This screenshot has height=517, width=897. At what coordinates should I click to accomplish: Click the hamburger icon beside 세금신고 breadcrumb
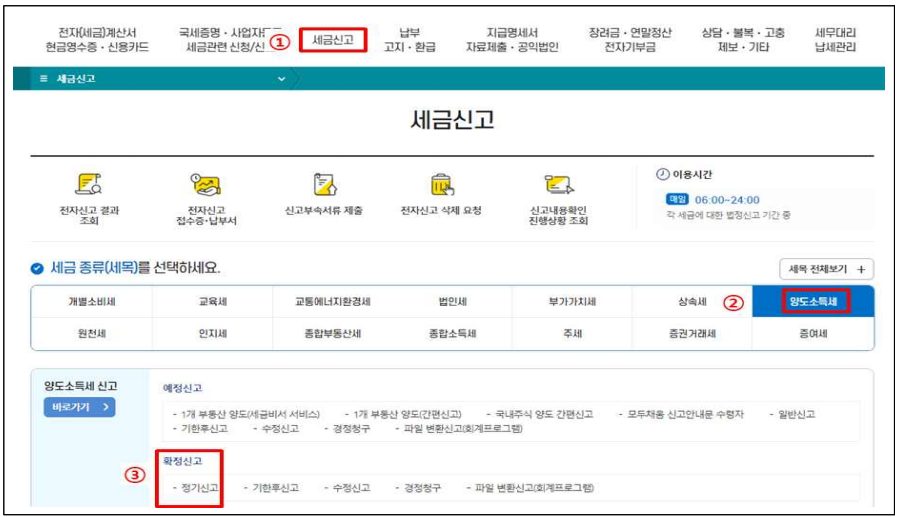pyautogui.click(x=43, y=78)
